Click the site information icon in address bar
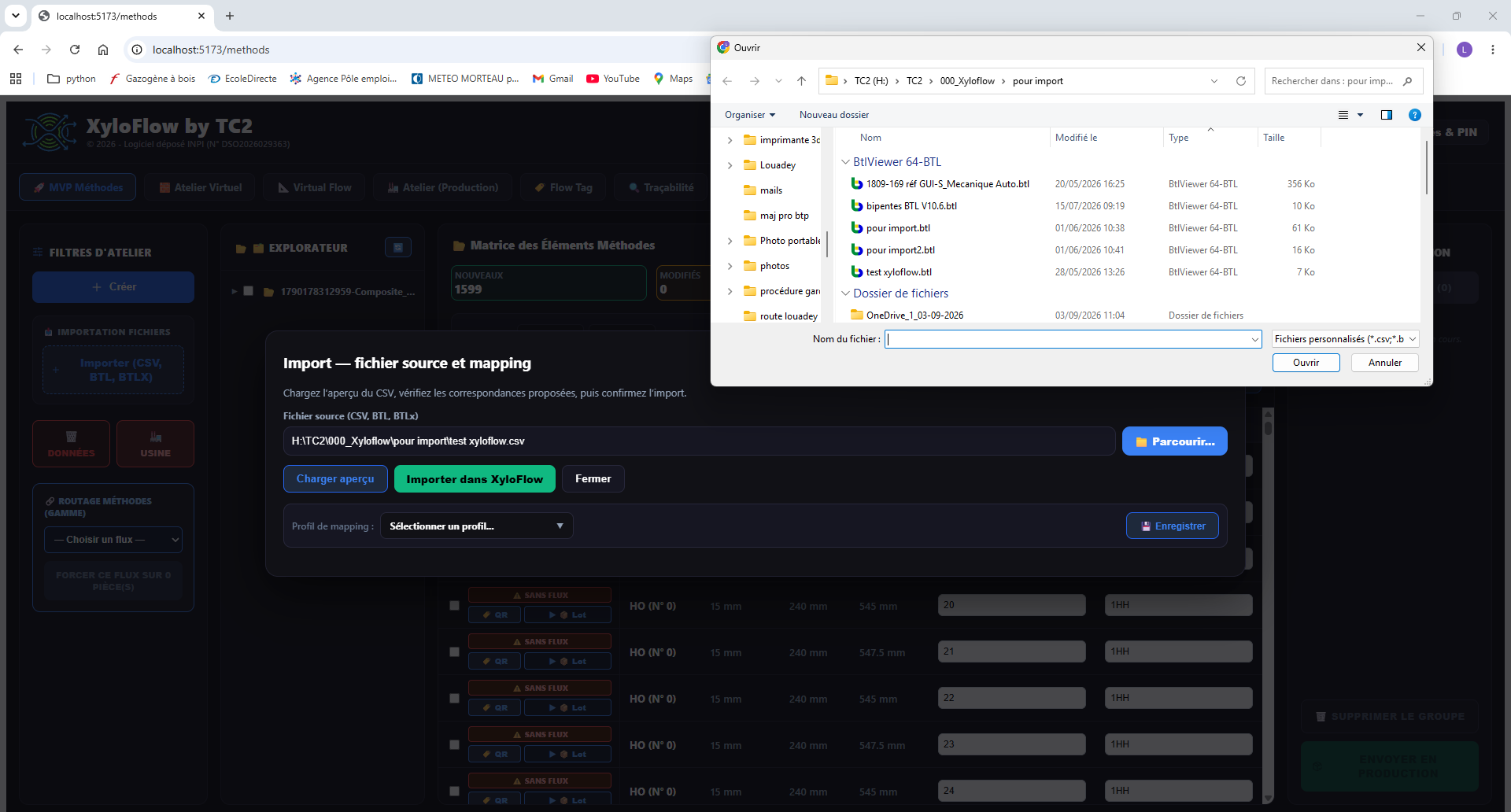This screenshot has height=812, width=1511. [x=137, y=50]
